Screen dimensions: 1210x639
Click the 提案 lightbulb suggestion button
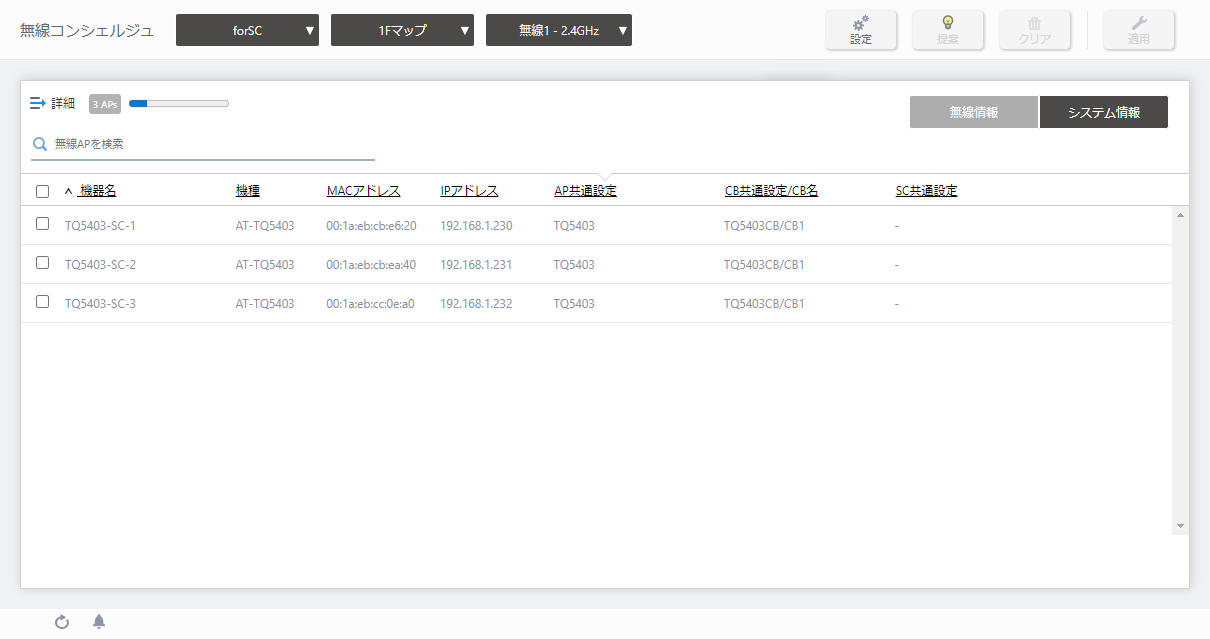tap(948, 30)
